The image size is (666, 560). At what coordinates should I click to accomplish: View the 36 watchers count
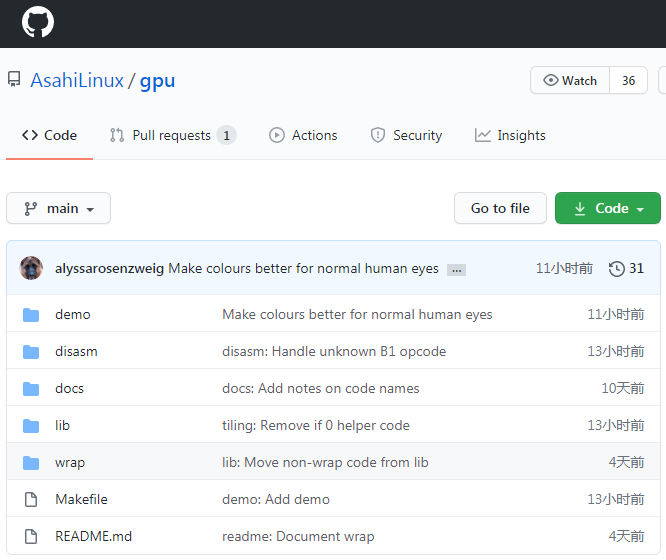628,80
